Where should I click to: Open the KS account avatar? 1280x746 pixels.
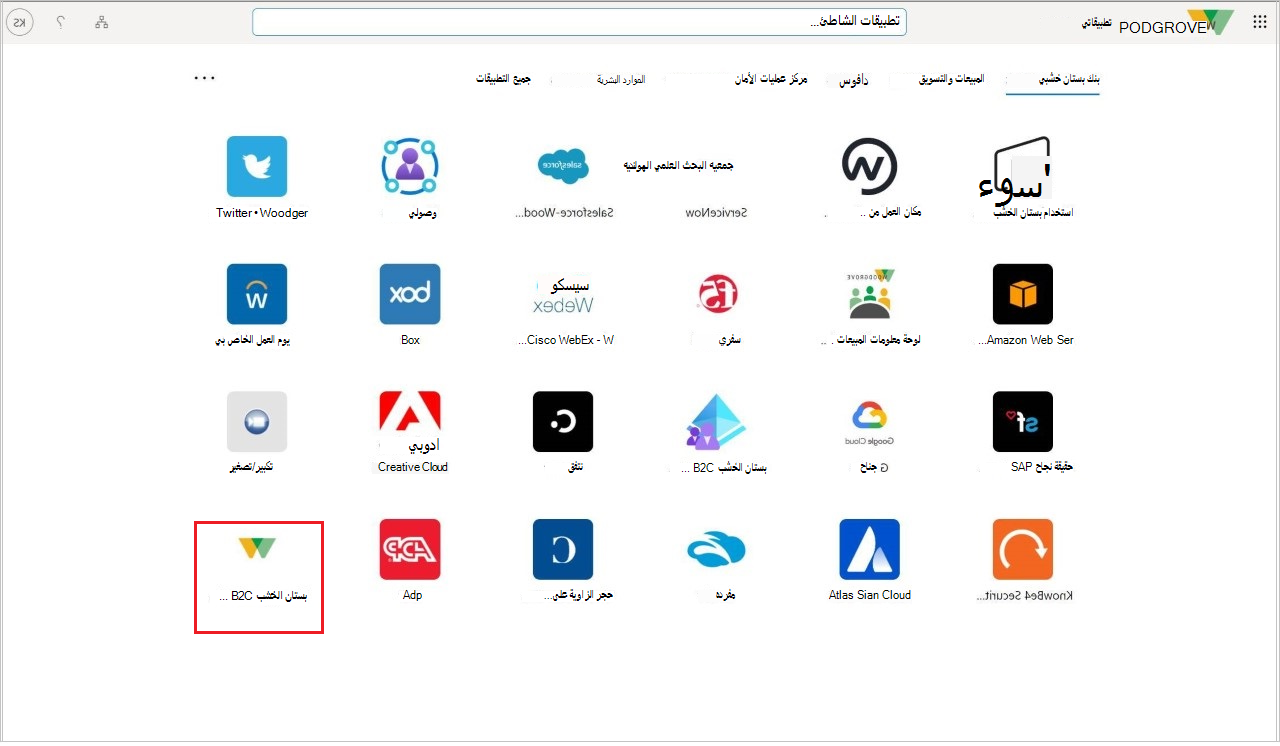pyautogui.click(x=21, y=22)
